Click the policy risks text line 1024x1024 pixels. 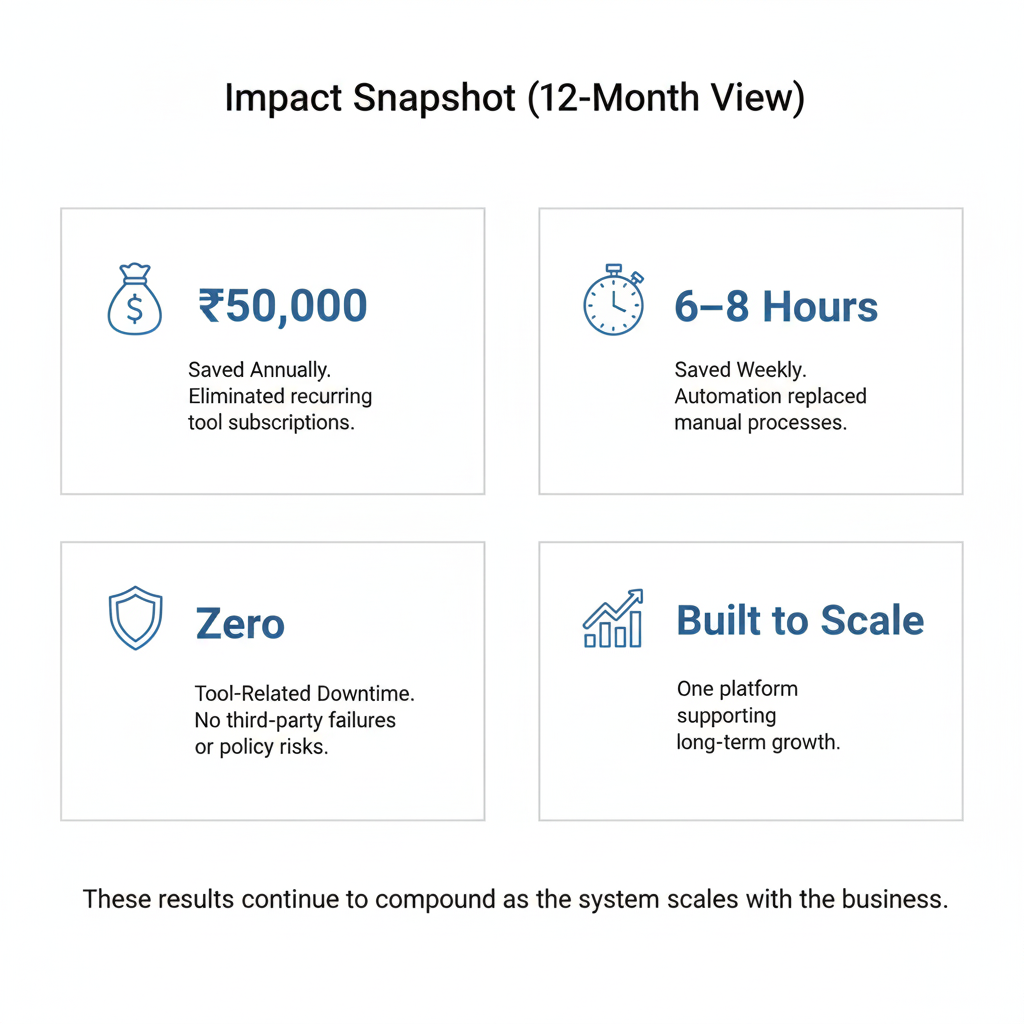coord(261,747)
